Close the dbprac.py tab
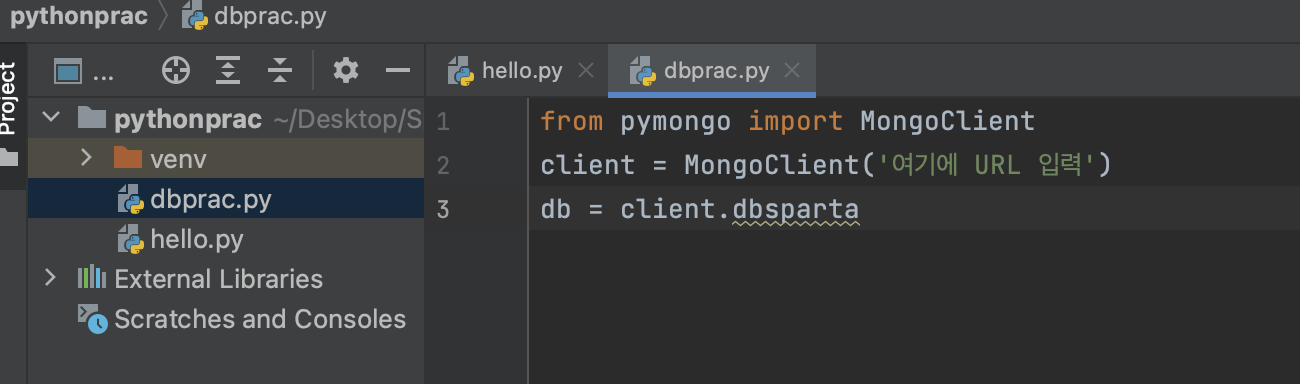 click(792, 71)
